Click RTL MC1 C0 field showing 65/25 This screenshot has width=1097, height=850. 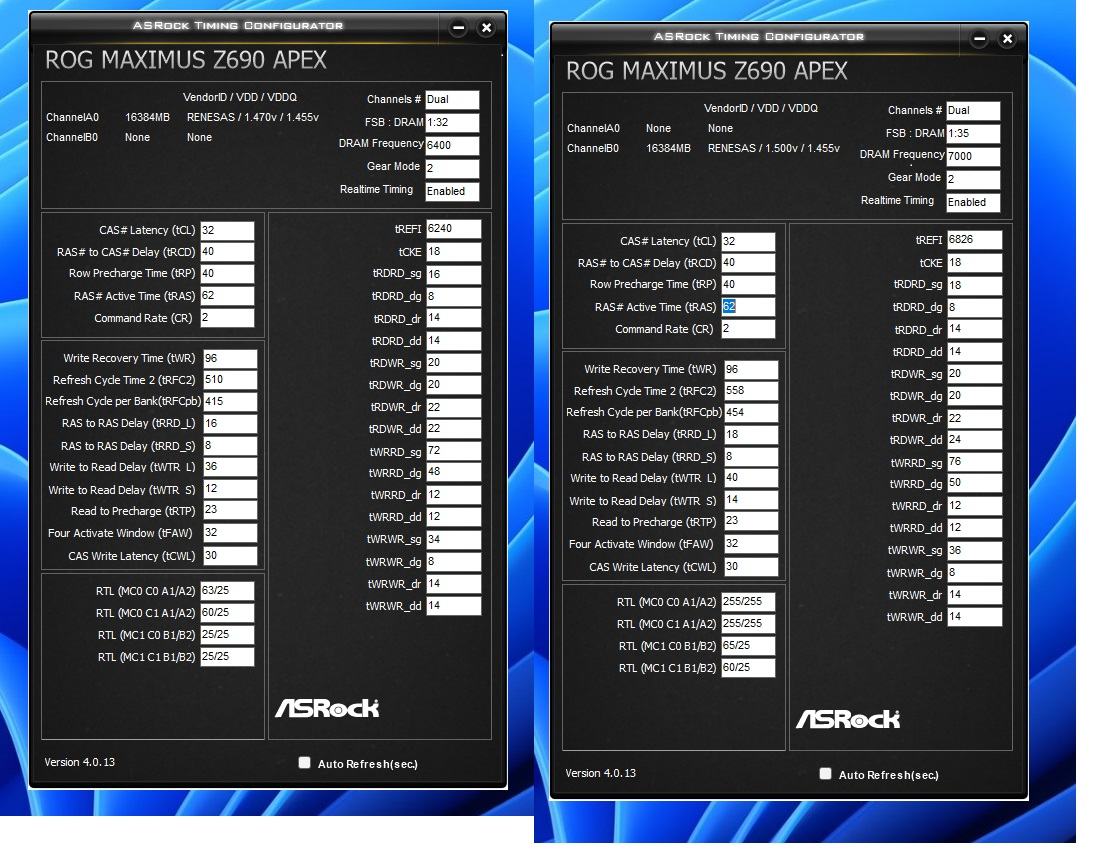coord(748,646)
